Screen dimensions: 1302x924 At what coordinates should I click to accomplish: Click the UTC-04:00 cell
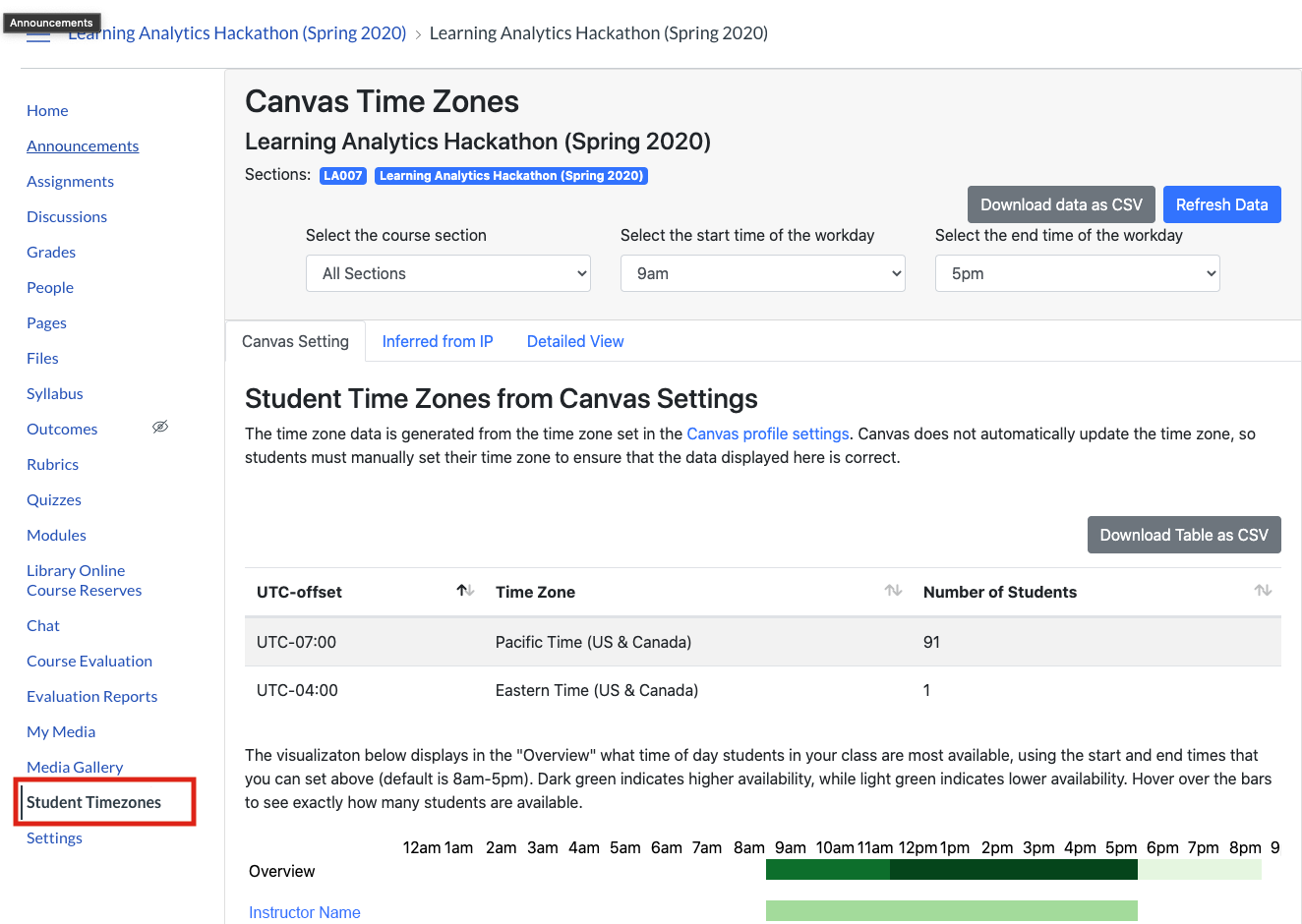pos(297,690)
